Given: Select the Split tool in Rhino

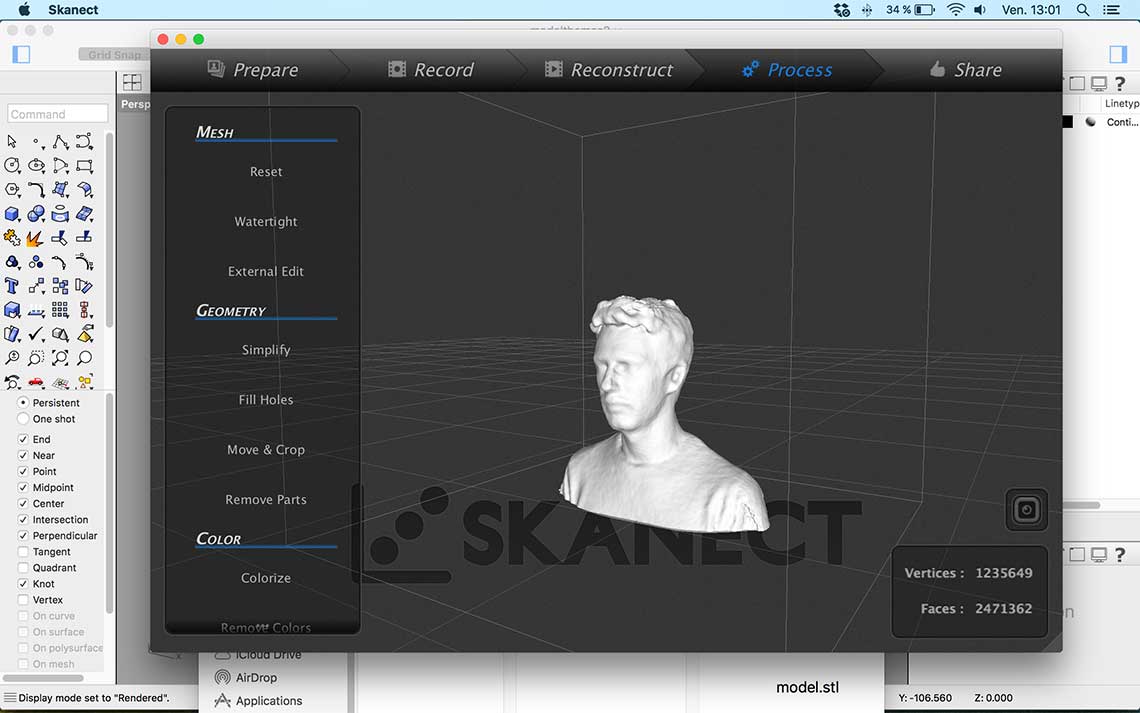Looking at the screenshot, I should coord(84,238).
